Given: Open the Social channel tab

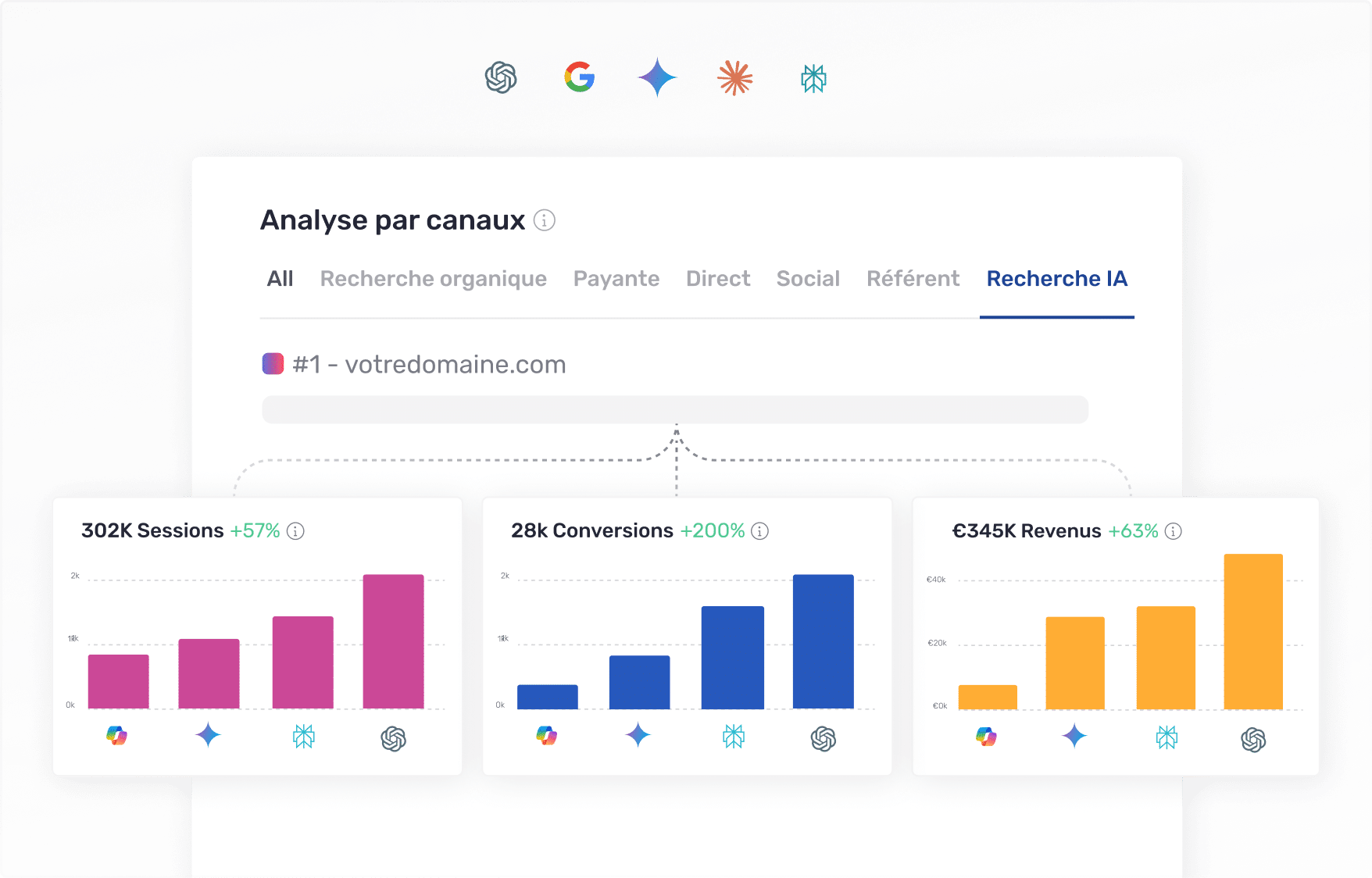Looking at the screenshot, I should click(x=808, y=279).
